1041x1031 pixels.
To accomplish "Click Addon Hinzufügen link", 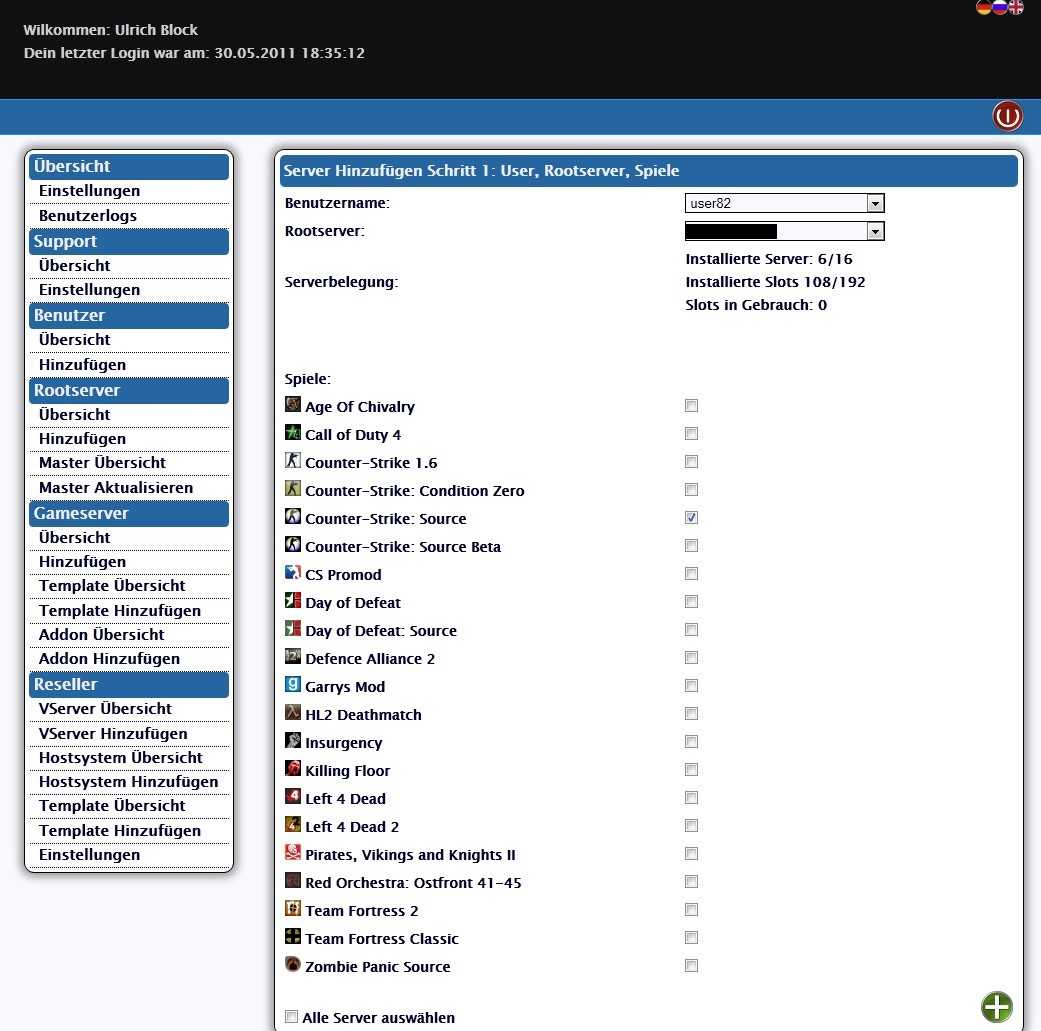I will (x=110, y=659).
